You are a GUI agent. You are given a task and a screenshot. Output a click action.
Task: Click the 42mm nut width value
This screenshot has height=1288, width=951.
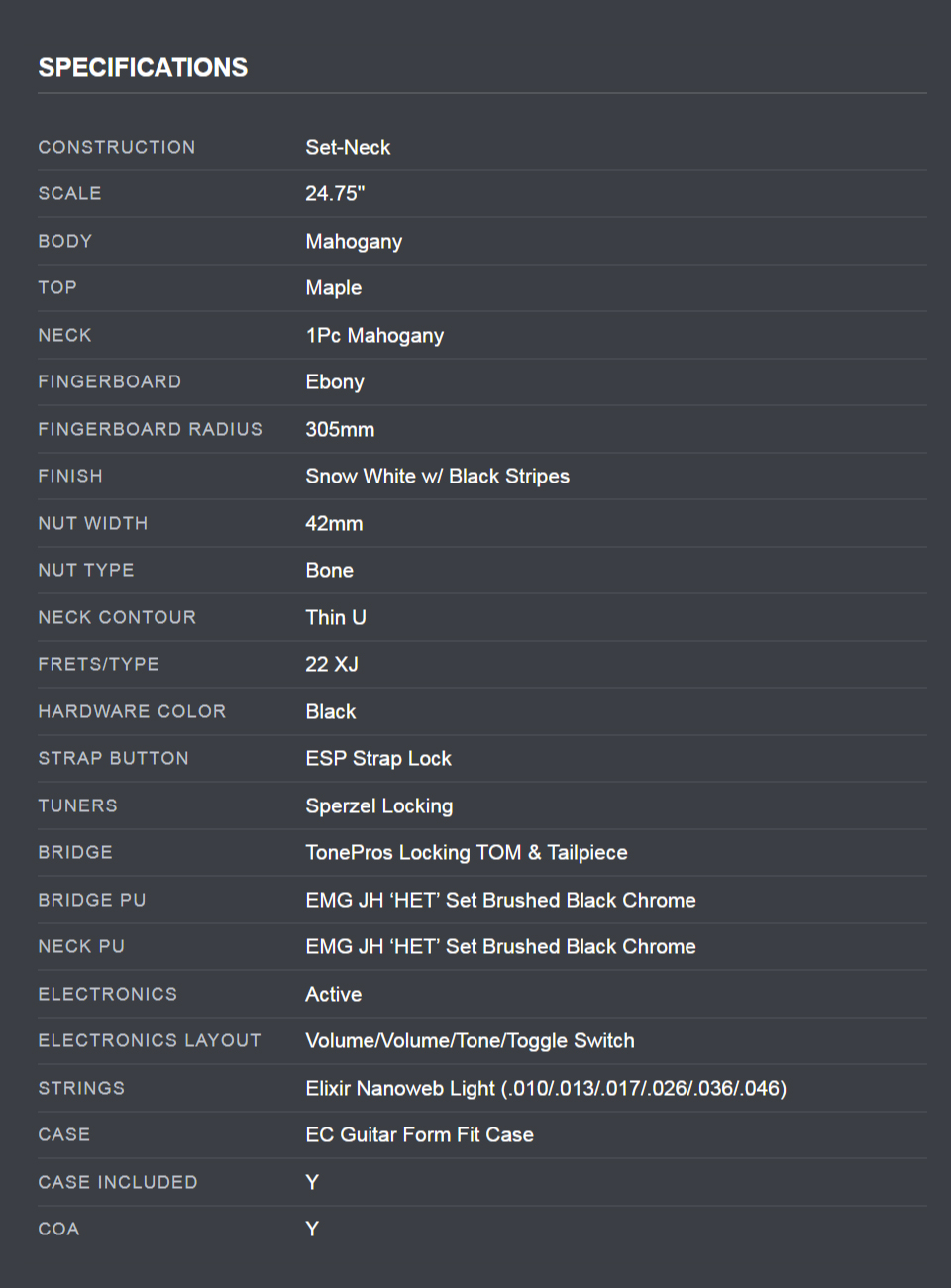coord(334,523)
